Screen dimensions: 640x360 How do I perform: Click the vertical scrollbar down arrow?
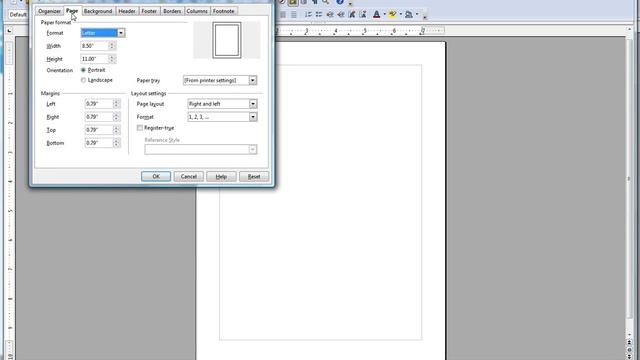coord(629,335)
